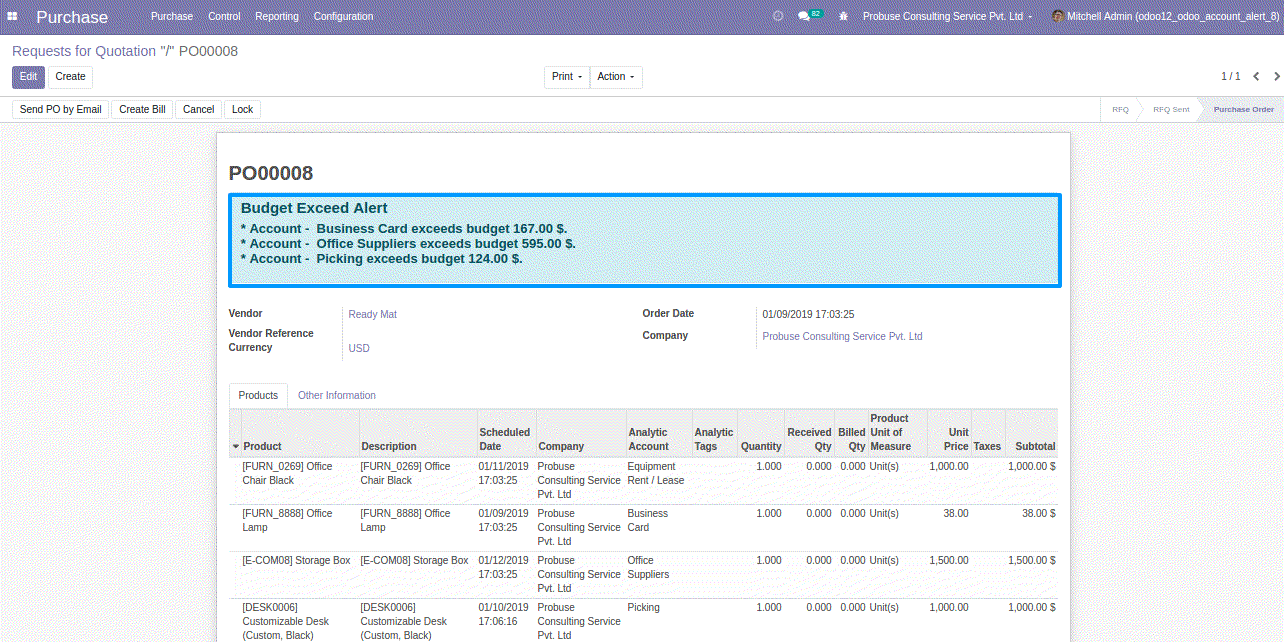The height and width of the screenshot is (642, 1284).
Task: Click the Purchase app title
Action: tap(72, 17)
